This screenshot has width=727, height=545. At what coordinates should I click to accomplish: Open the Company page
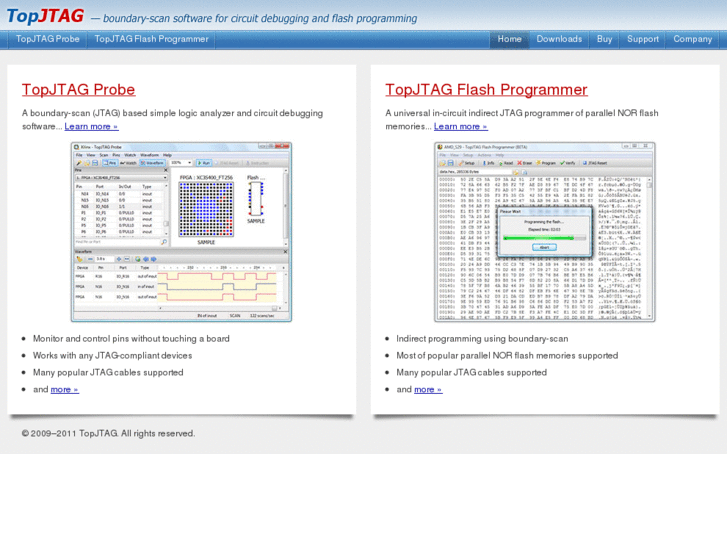pyautogui.click(x=692, y=39)
